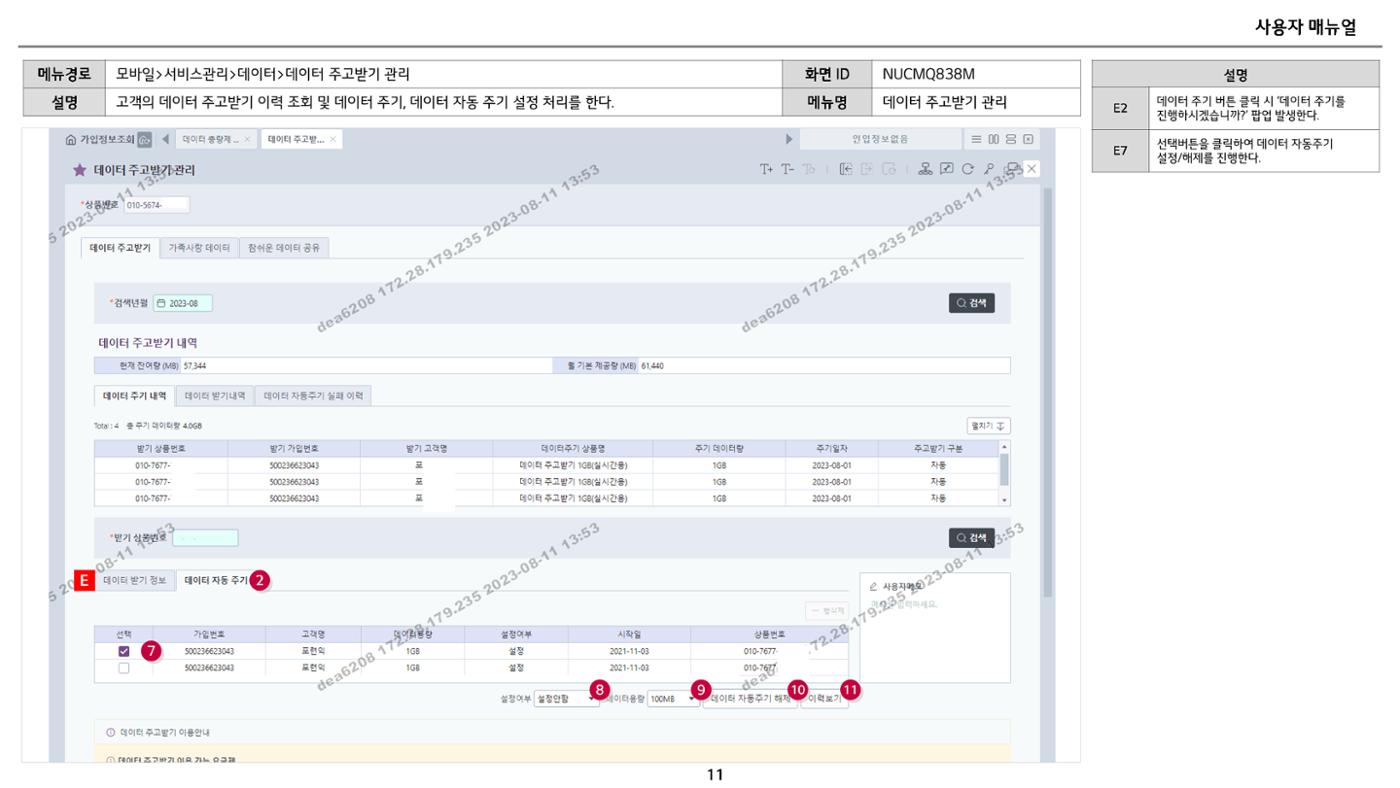
Task: Open the 데이터용량 100MB dropdown
Action: (673, 699)
